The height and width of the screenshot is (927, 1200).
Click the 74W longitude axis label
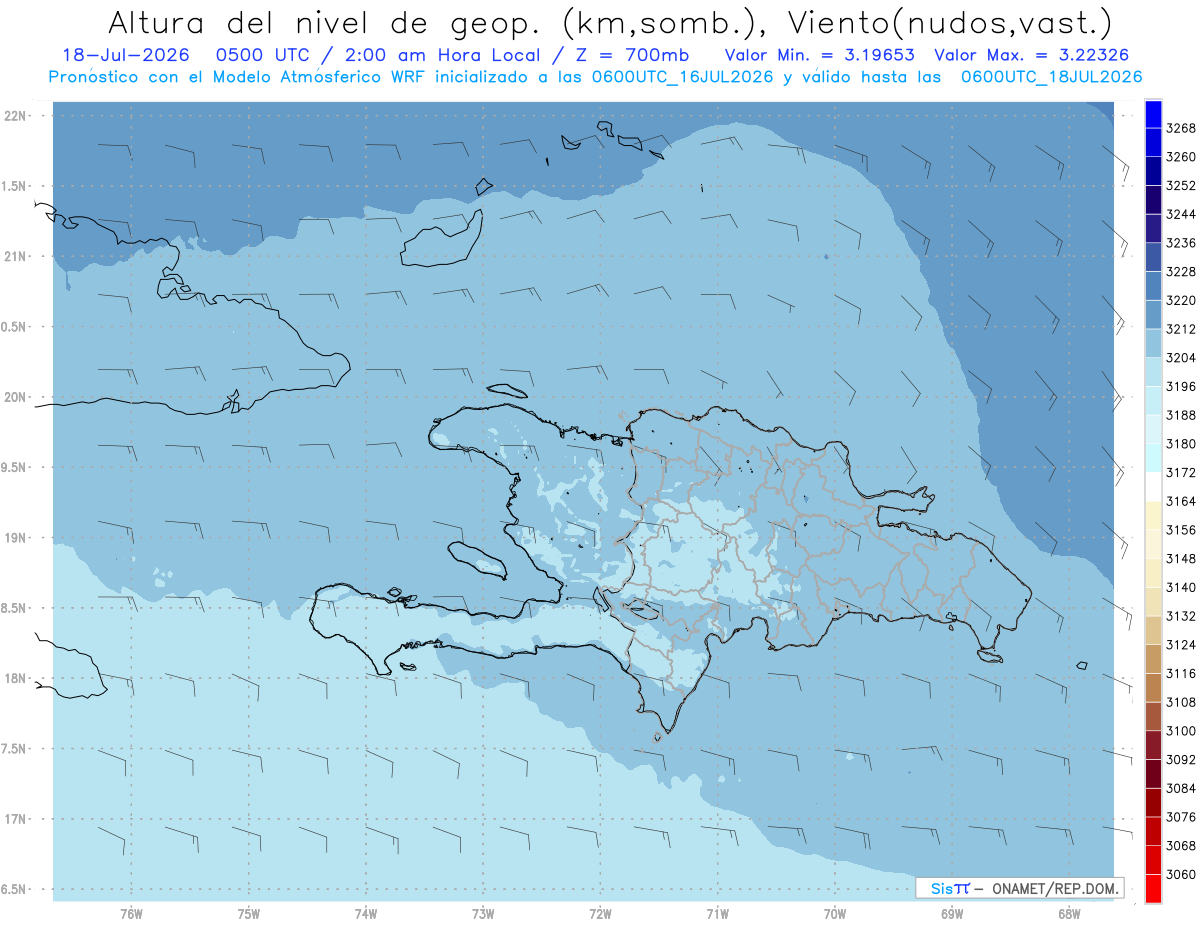tap(366, 914)
